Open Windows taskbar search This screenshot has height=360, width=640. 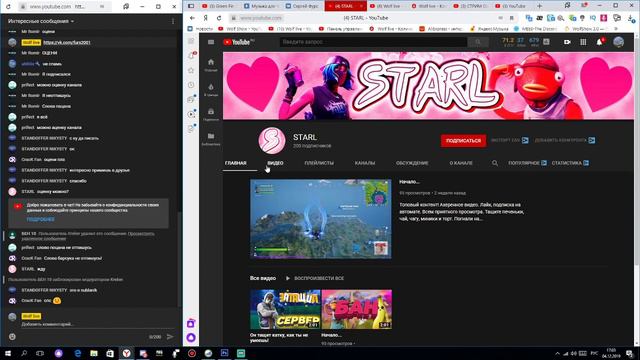(24, 353)
